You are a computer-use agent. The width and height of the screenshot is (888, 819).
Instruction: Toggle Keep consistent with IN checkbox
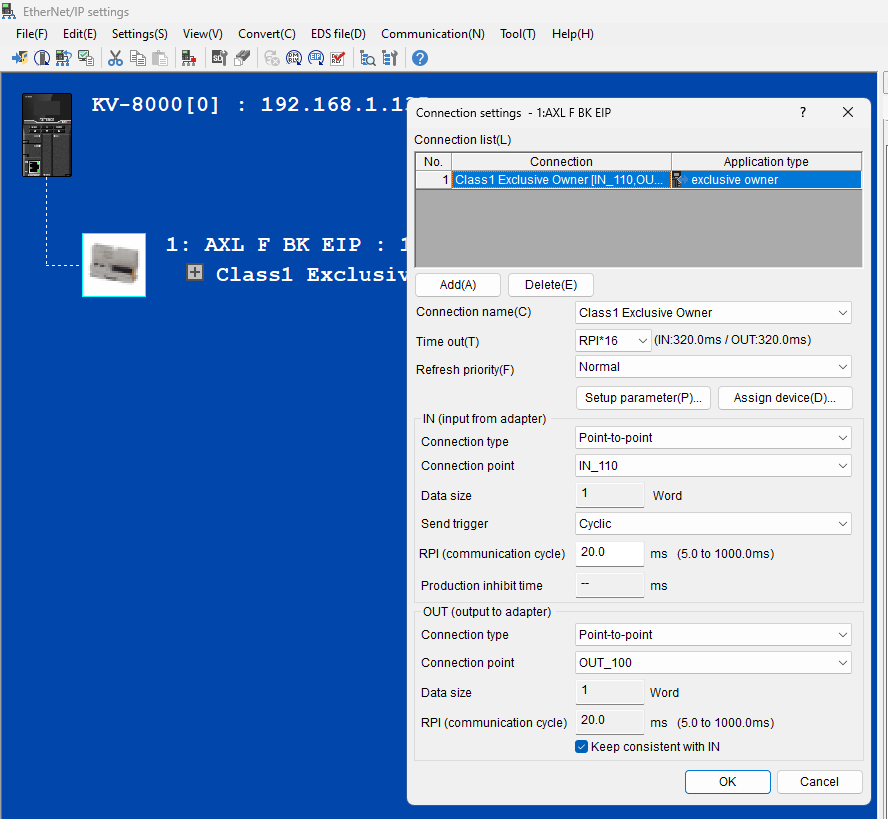click(x=581, y=747)
